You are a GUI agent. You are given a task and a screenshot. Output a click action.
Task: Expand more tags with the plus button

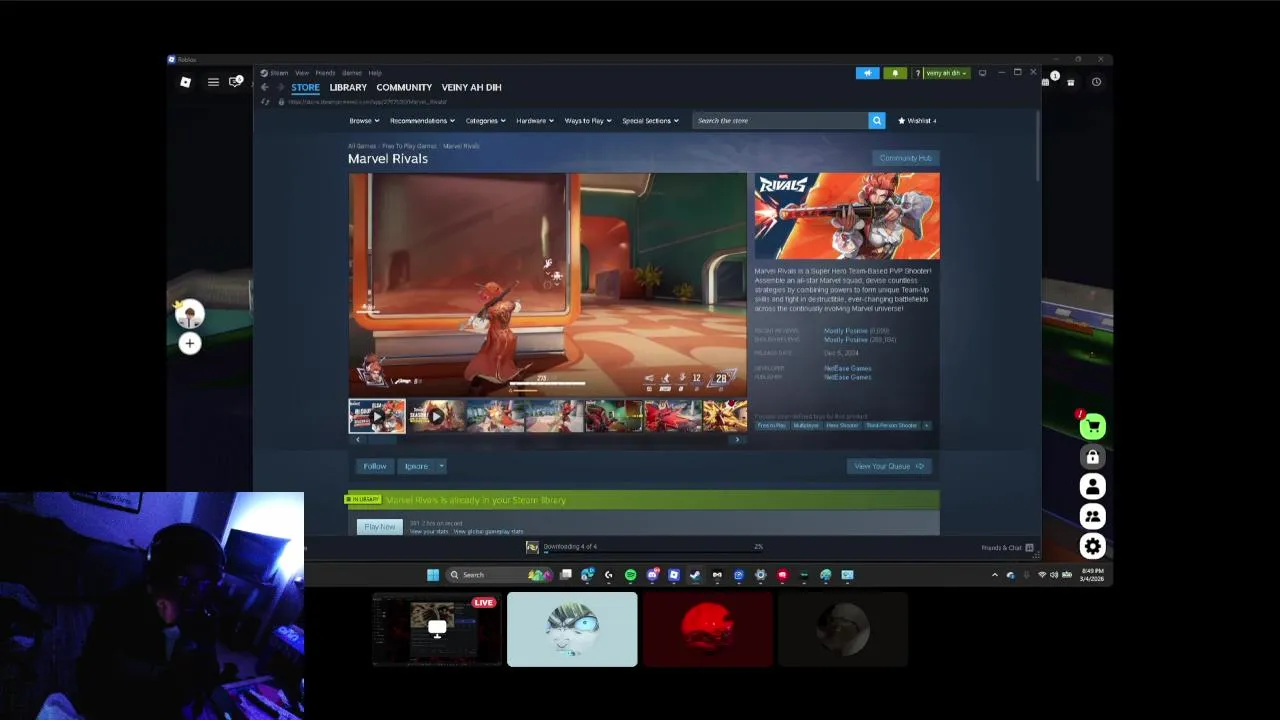(926, 426)
